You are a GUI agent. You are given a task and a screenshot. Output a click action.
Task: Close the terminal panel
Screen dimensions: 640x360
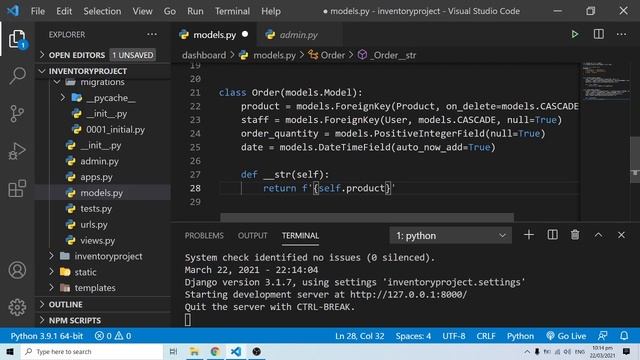621,235
